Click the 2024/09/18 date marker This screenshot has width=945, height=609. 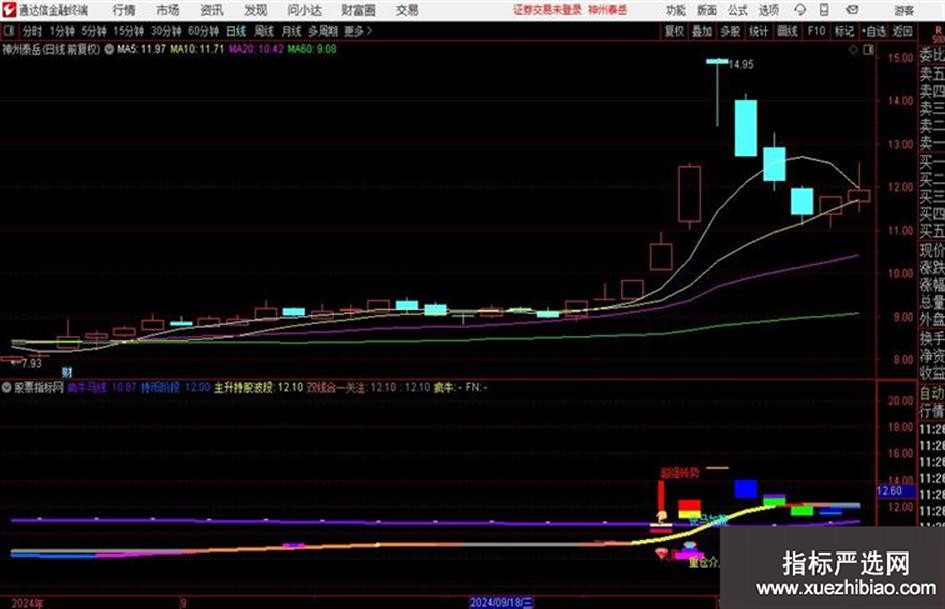(501, 602)
